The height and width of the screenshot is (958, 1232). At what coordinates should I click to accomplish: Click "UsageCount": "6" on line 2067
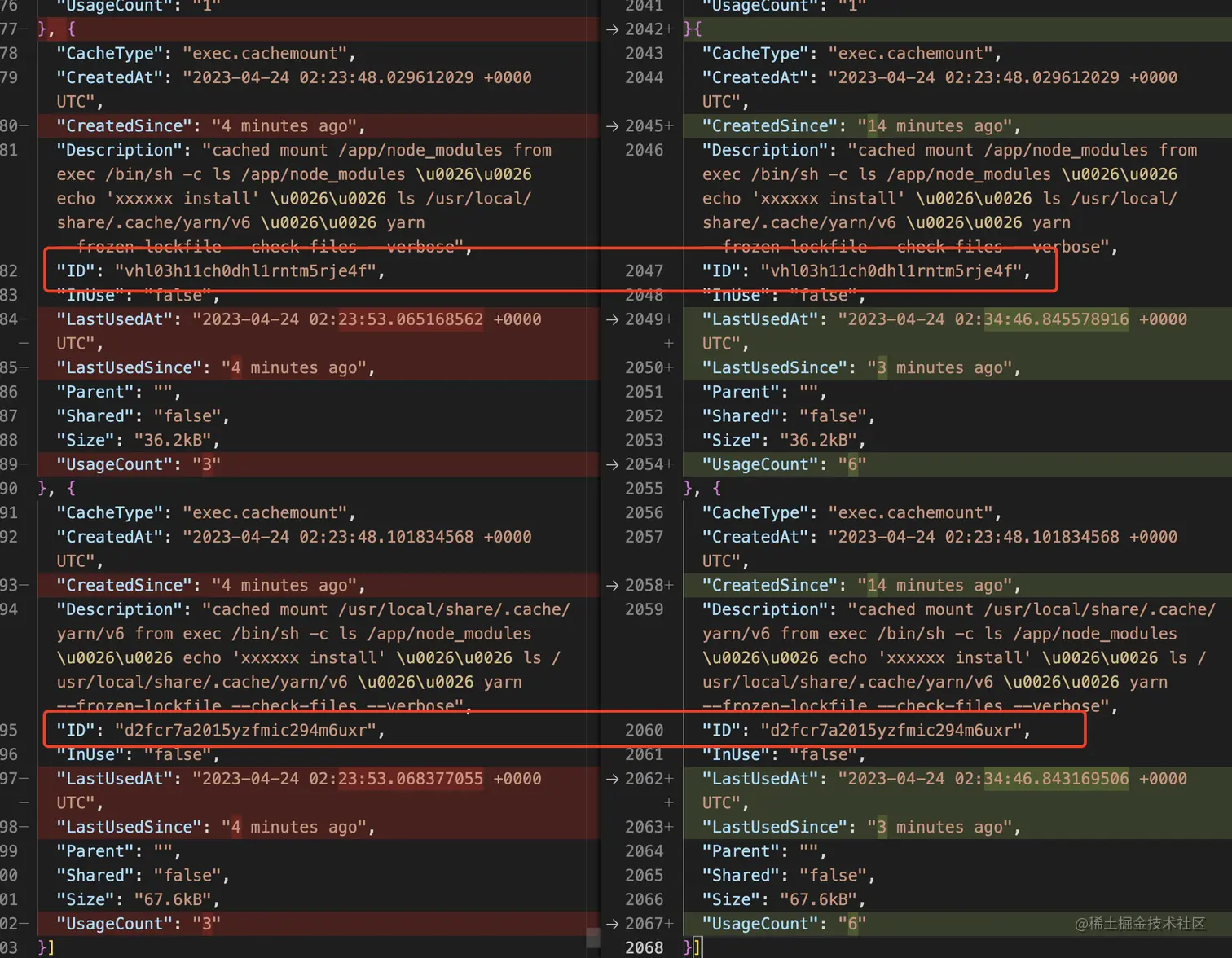785,924
